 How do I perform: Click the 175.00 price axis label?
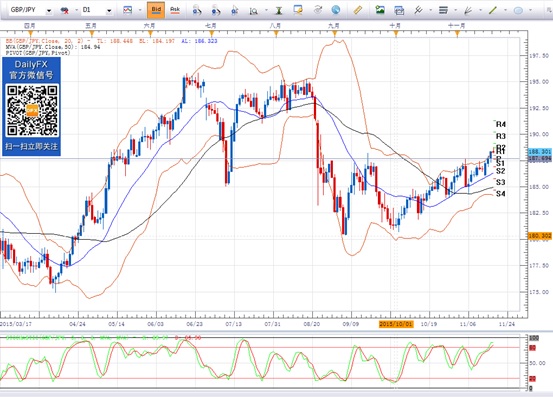pyautogui.click(x=539, y=292)
